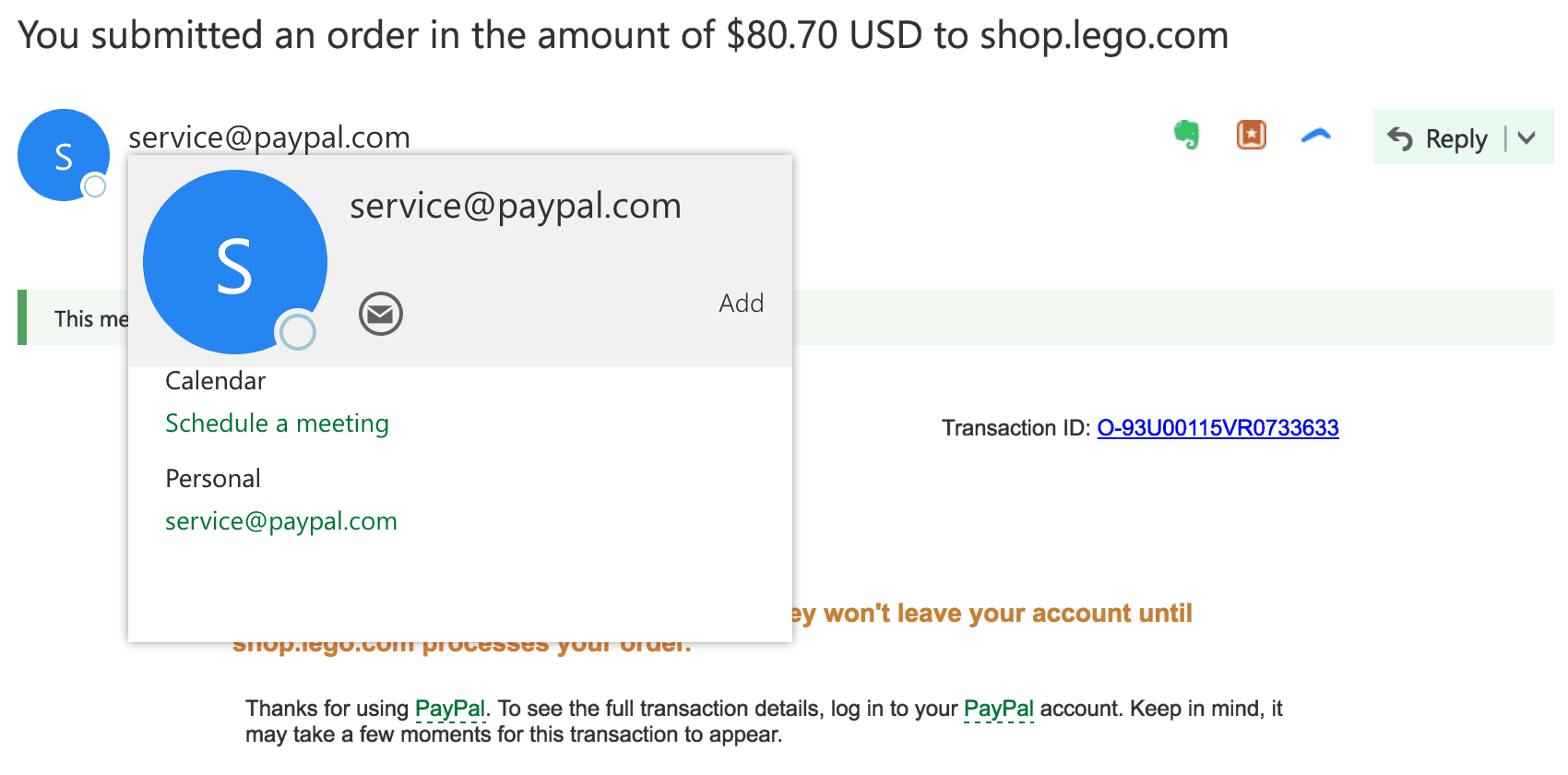
Task: Click the send email envelope icon in contact card
Action: point(381,314)
